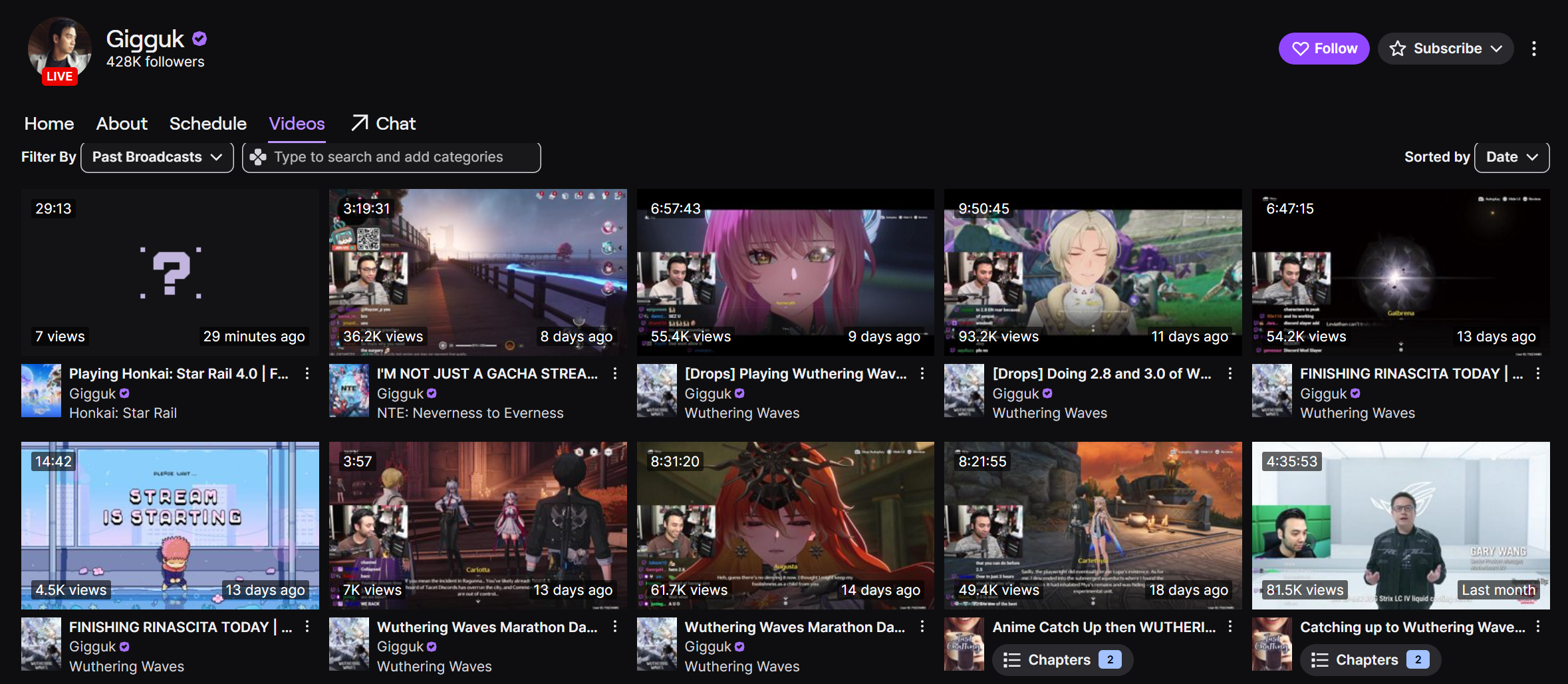The image size is (1568, 684).
Task: Click the "428K followers" text
Action: (156, 62)
